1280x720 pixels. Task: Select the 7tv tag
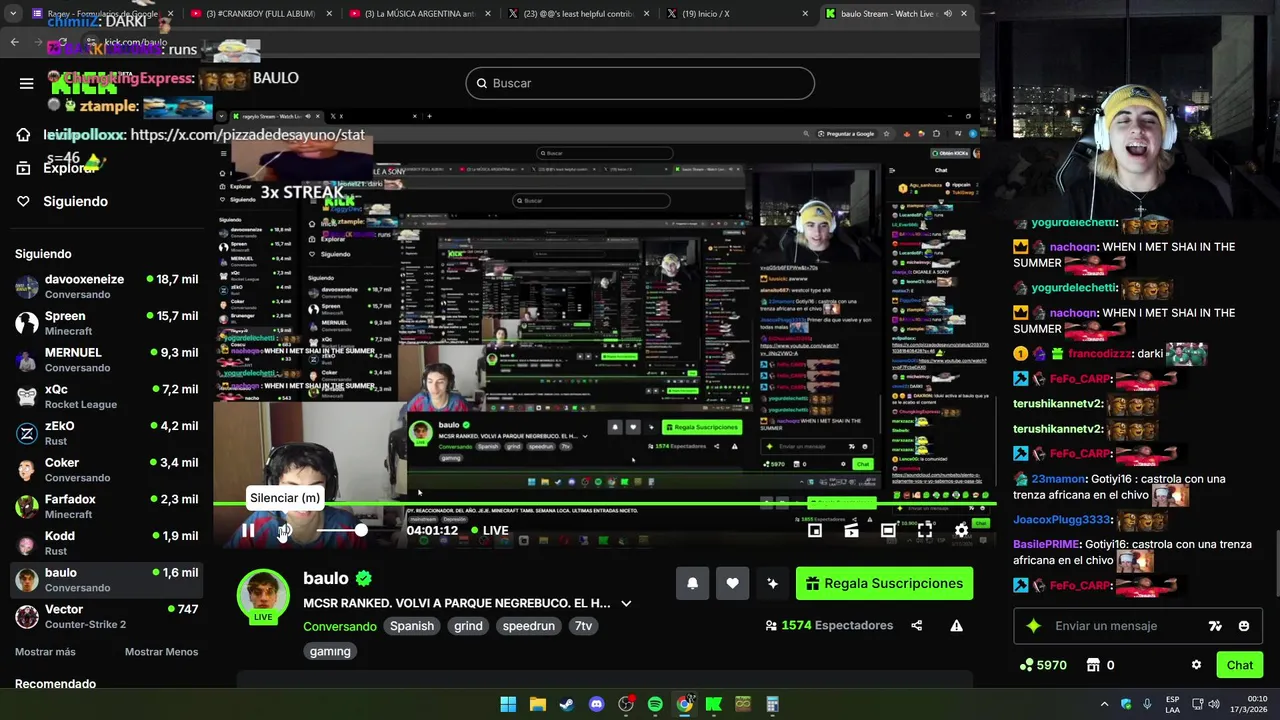click(x=583, y=626)
